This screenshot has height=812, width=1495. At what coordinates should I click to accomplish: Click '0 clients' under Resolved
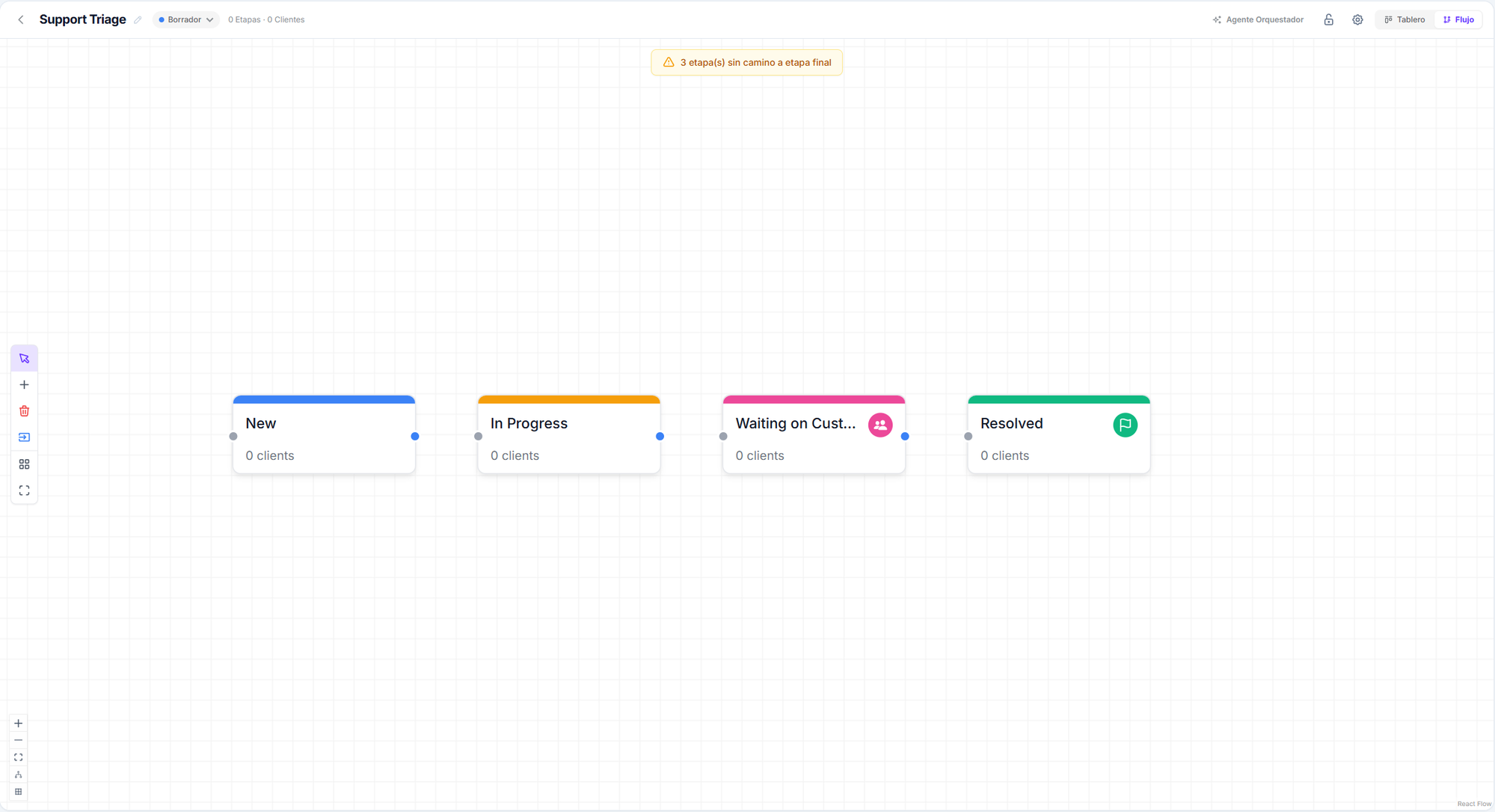coord(1004,455)
